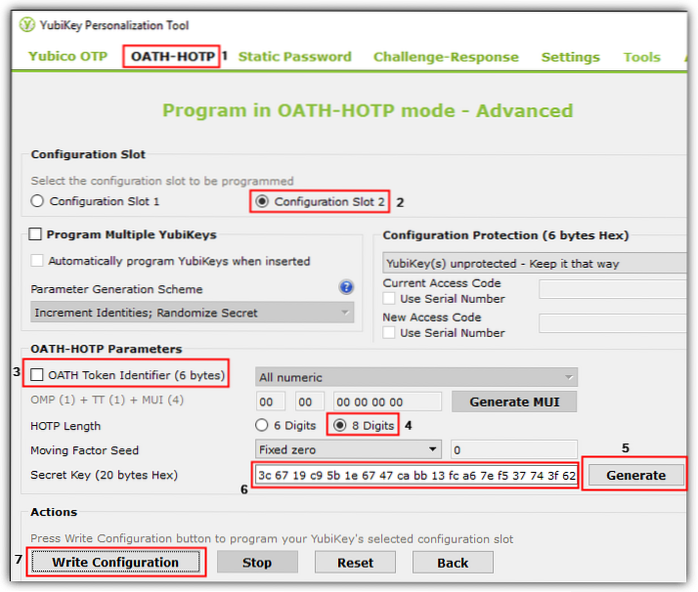Click the Generate MUI button
This screenshot has height=592, width=698.
pos(513,402)
